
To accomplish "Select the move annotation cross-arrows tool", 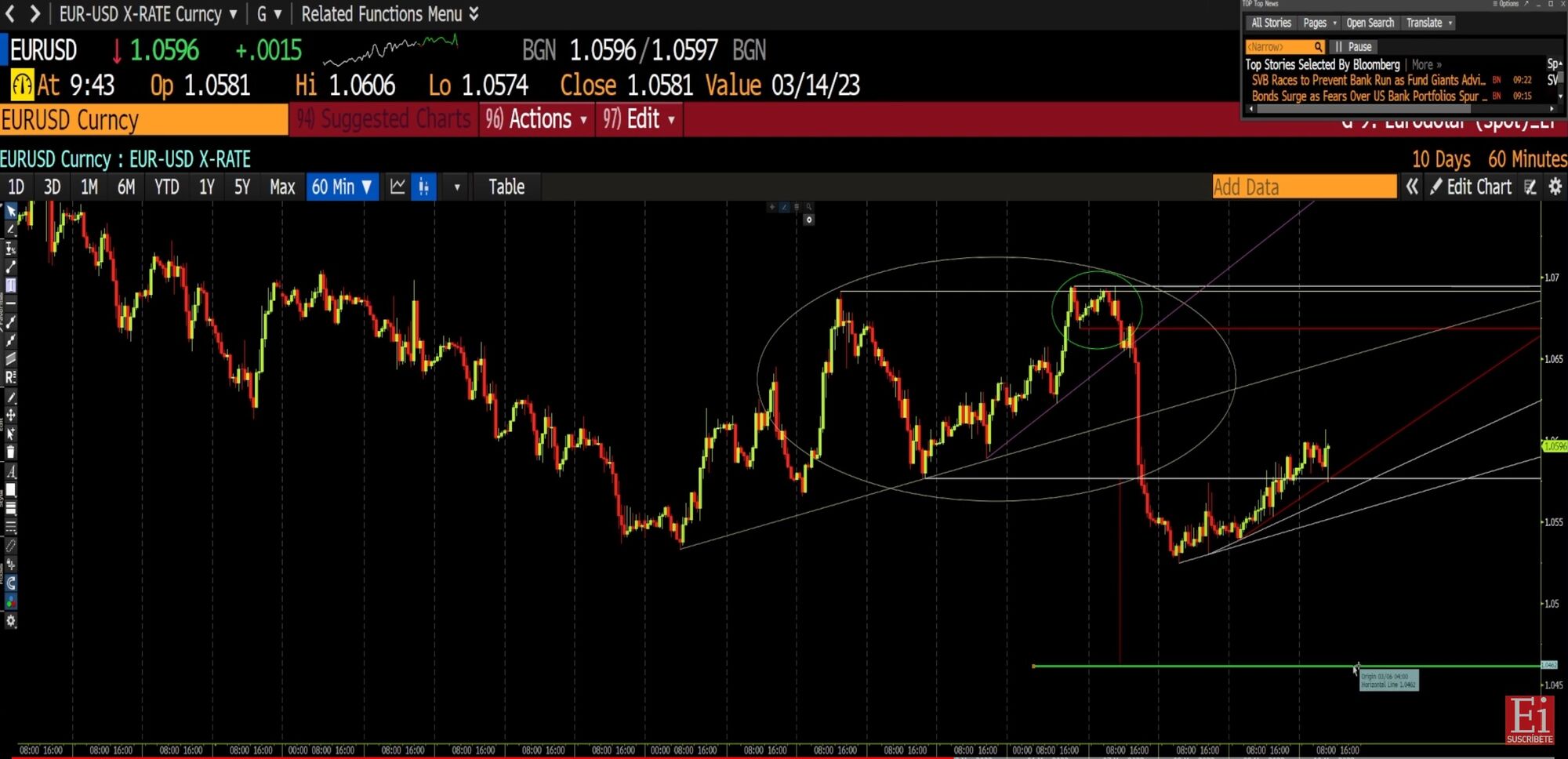I will (11, 415).
